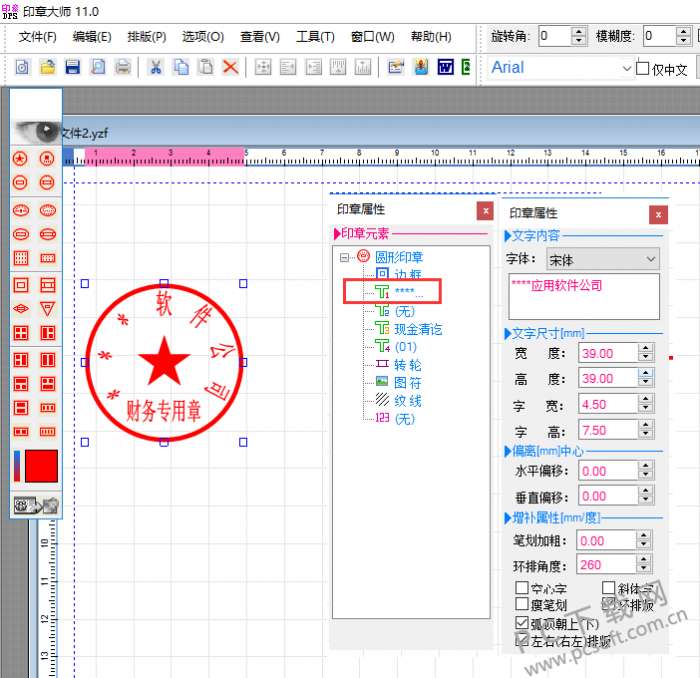Click the blue W Word export icon
This screenshot has width=700, height=678.
[x=445, y=67]
